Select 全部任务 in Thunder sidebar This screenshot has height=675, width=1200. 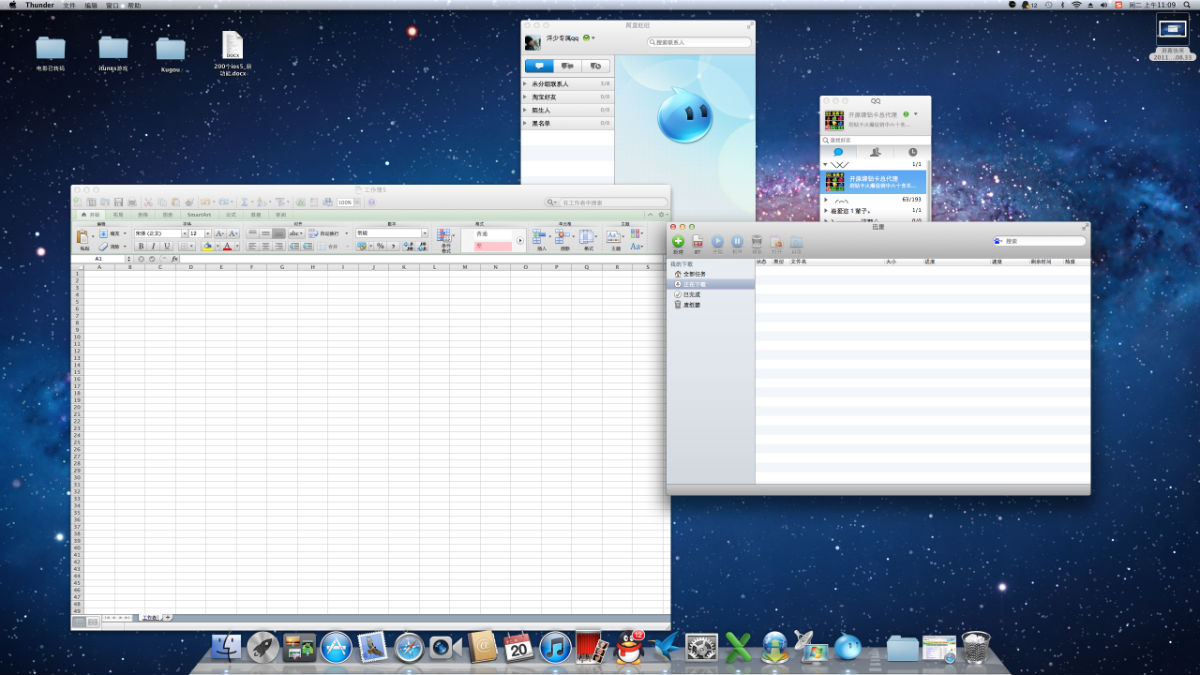click(694, 273)
